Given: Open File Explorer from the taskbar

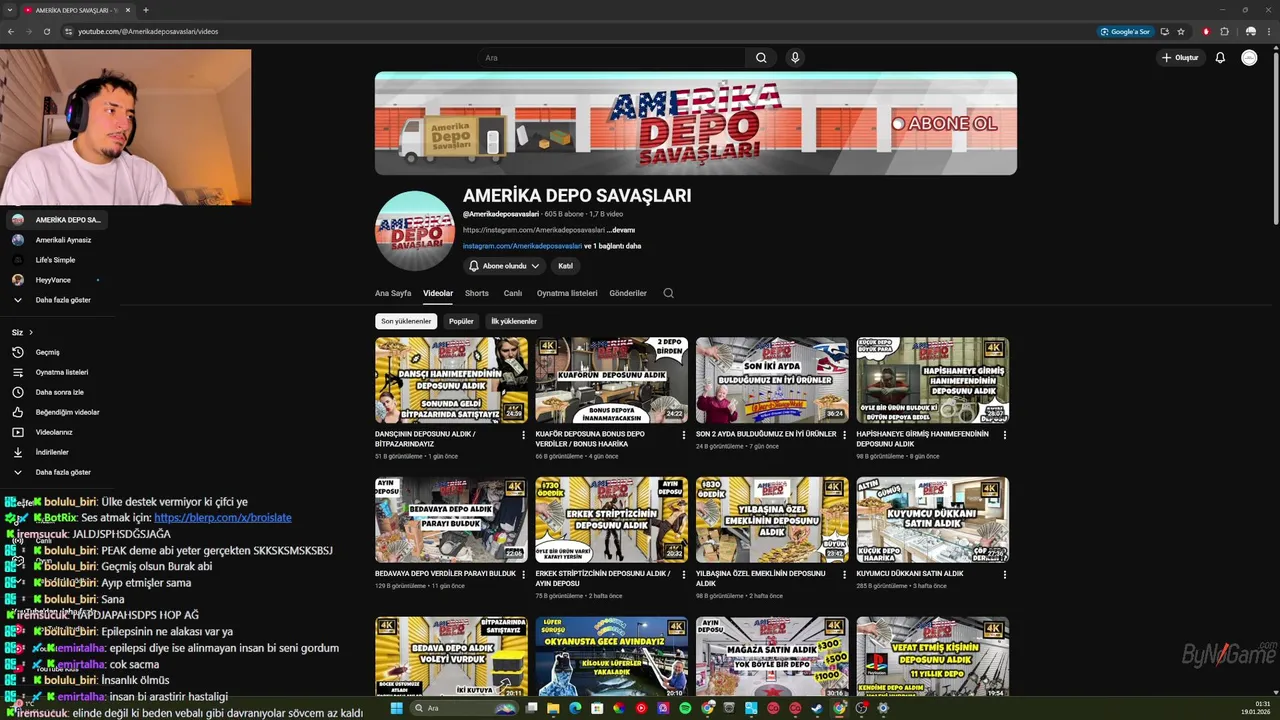Looking at the screenshot, I should tap(553, 708).
